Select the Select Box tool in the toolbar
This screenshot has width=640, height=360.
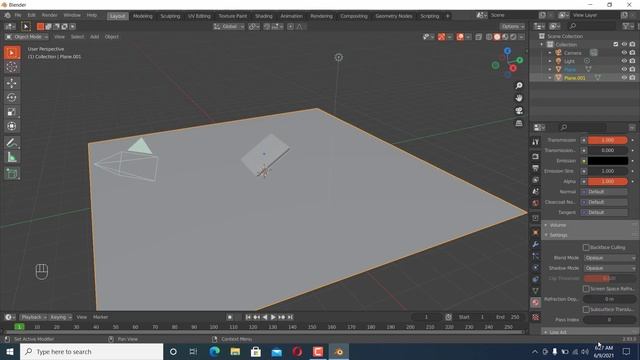pyautogui.click(x=12, y=53)
